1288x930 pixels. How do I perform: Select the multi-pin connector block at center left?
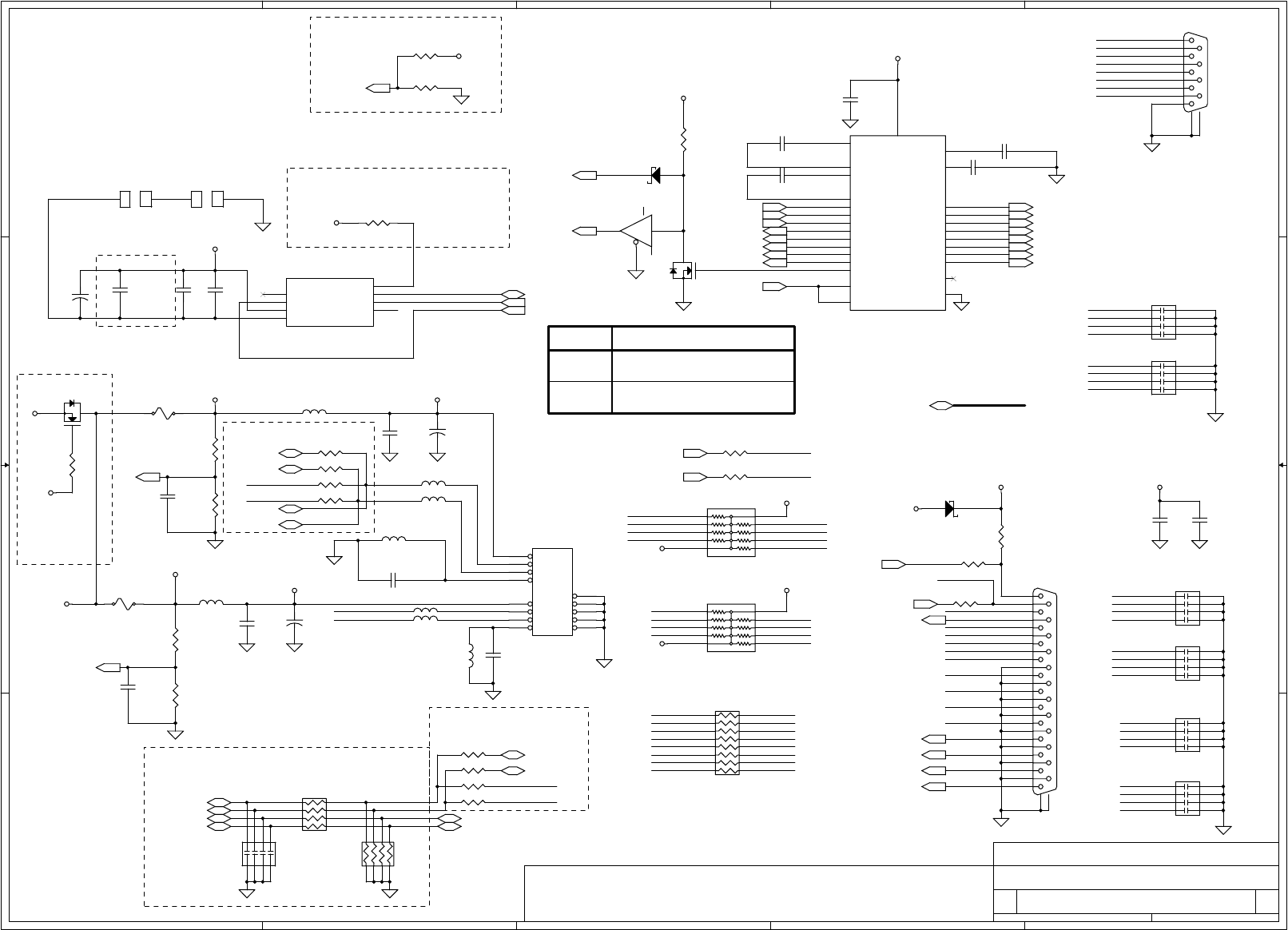[x=552, y=592]
